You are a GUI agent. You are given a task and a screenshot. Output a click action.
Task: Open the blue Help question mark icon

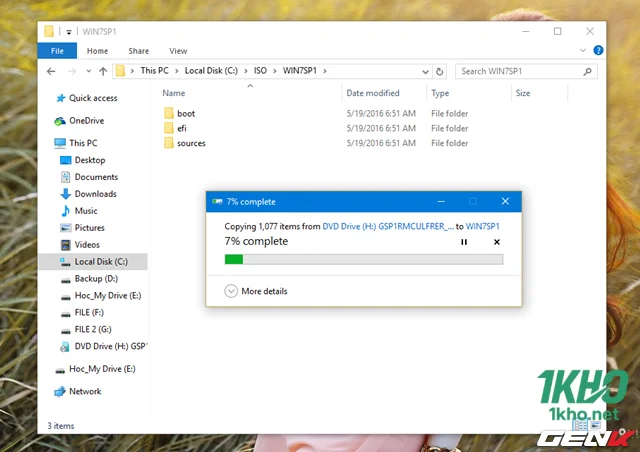point(598,50)
